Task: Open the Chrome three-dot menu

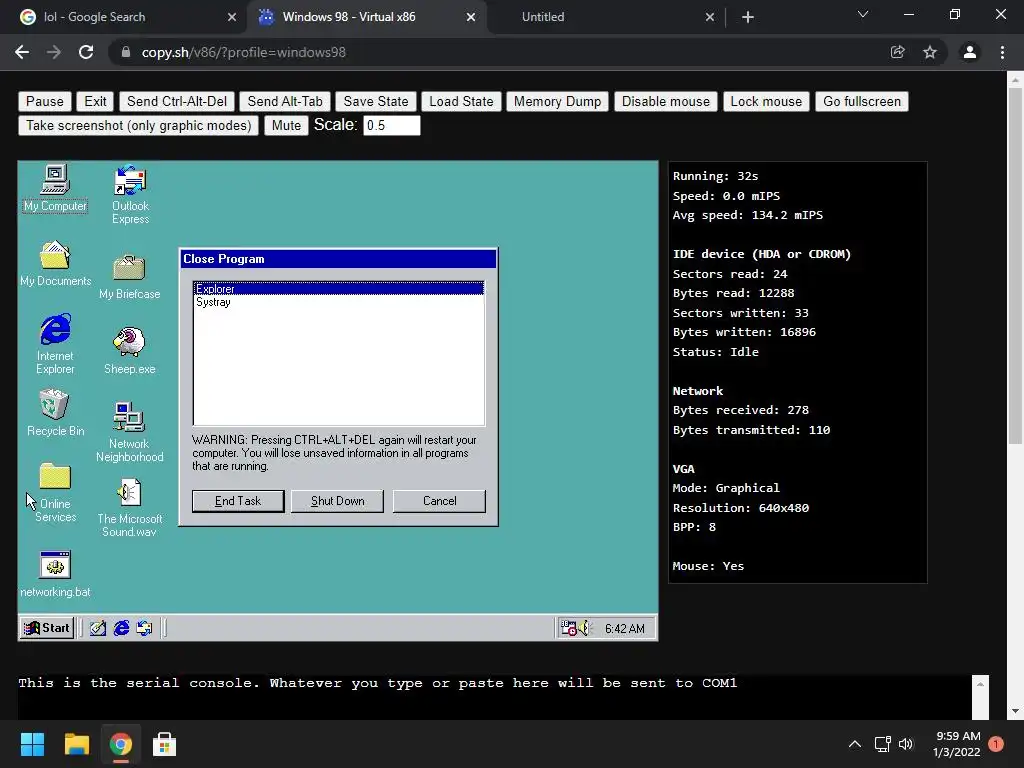Action: coord(1002,52)
